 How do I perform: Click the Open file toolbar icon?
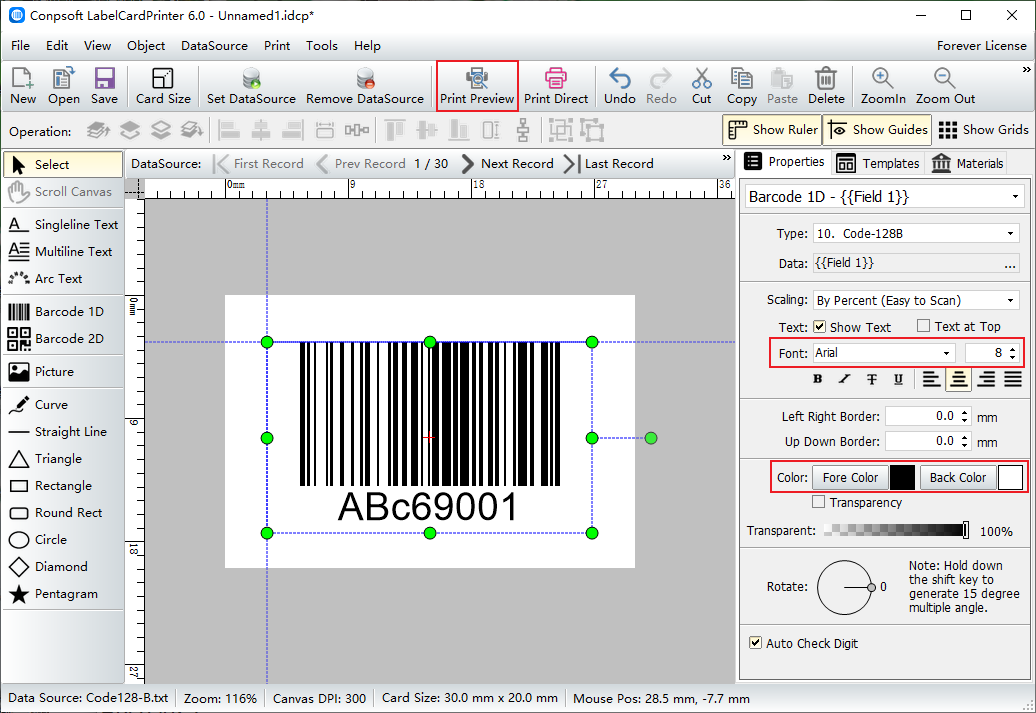tap(63, 86)
